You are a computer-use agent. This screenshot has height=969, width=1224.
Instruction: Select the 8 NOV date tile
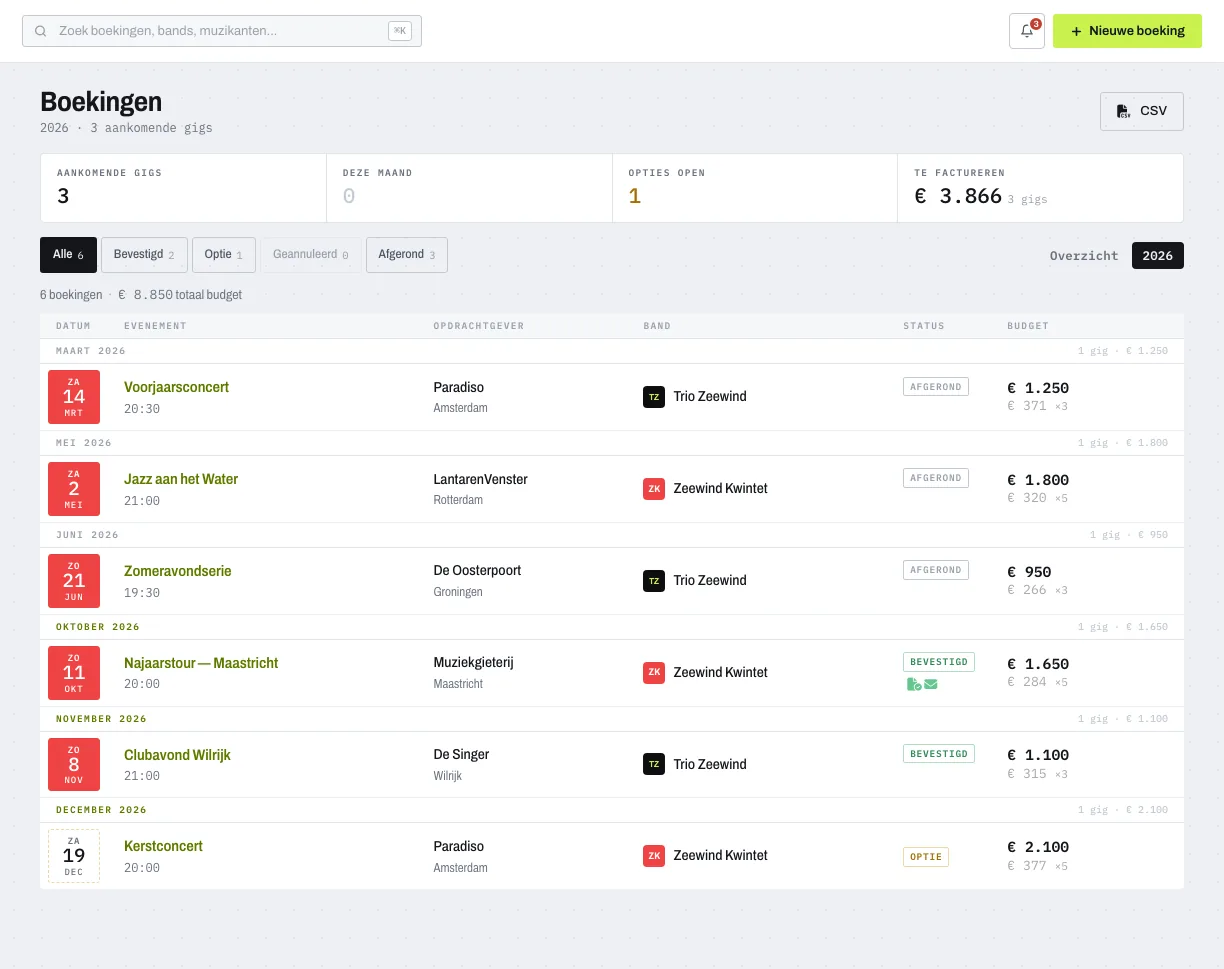click(74, 765)
